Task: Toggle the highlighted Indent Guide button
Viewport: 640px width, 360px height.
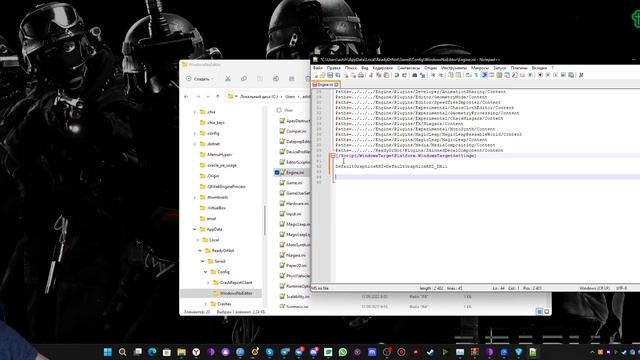Action: [484, 75]
